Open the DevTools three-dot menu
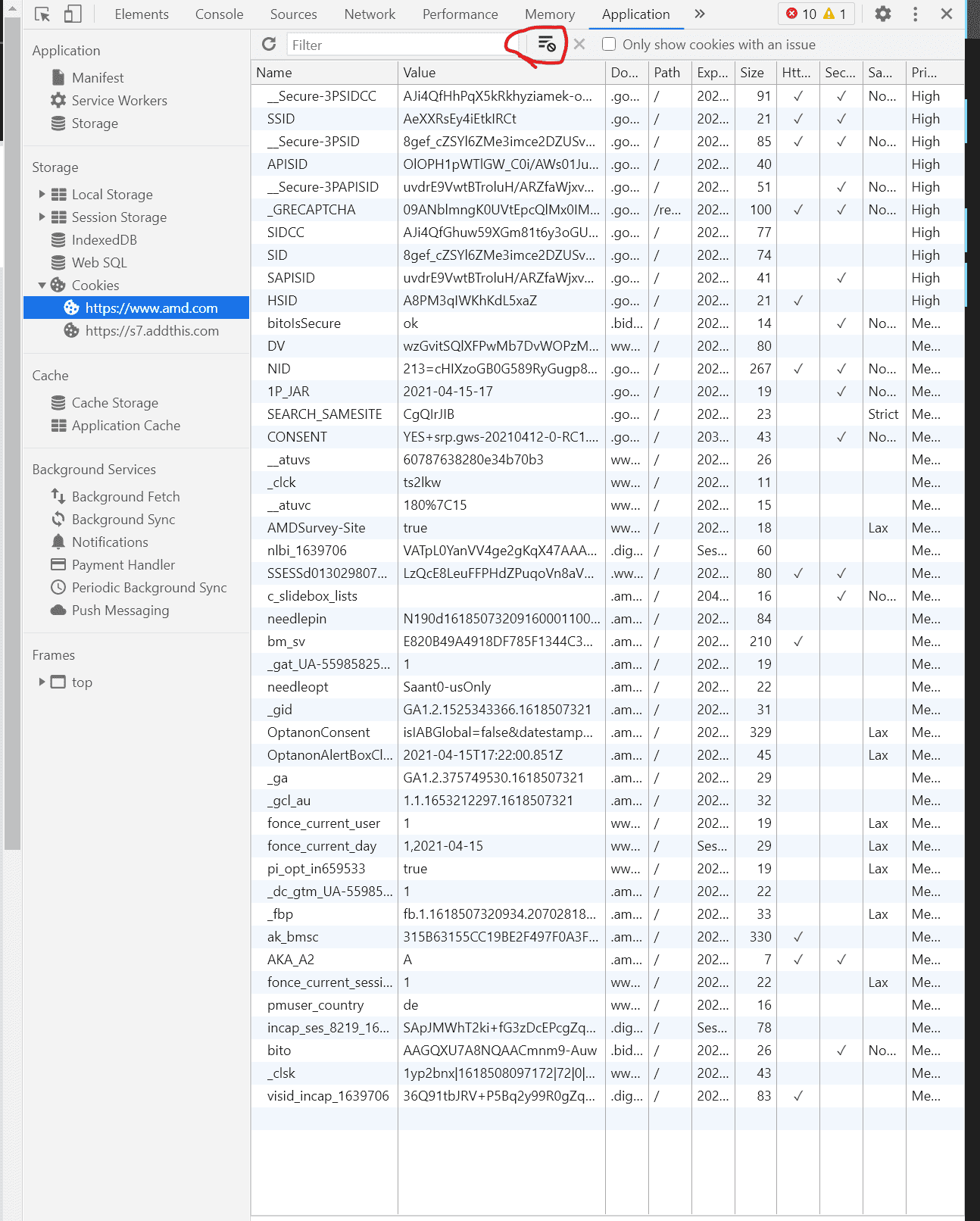Viewport: 980px width, 1221px height. 916,14
